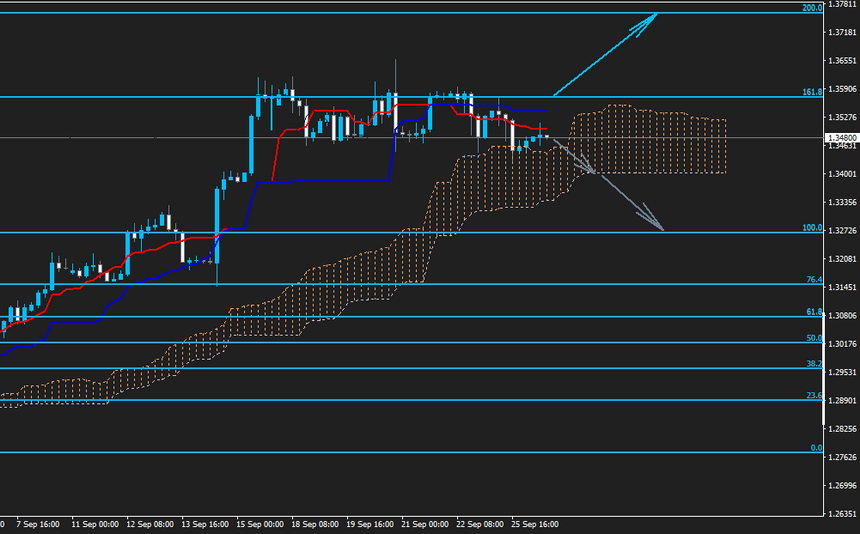Viewport: 860px width, 534px height.
Task: Click the 13 Sep 16:00 time label
Action: (205, 525)
